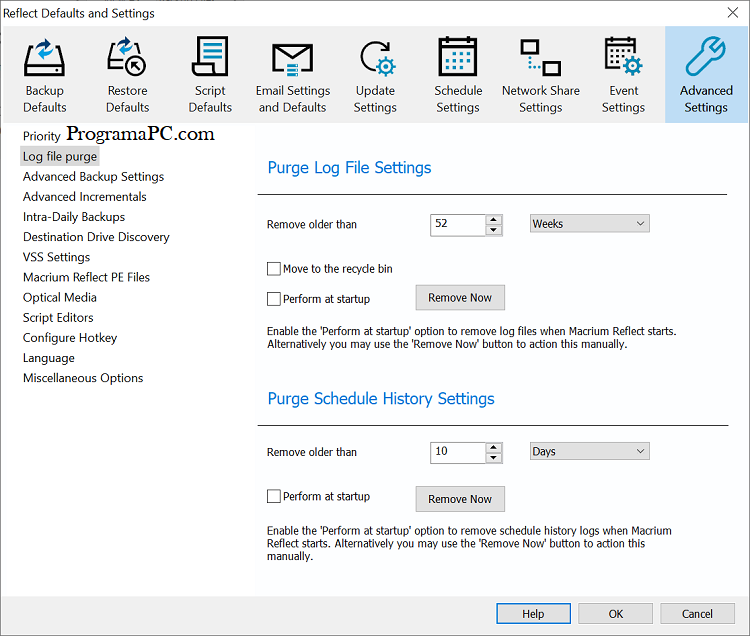Image resolution: width=750 pixels, height=636 pixels.
Task: Open Email Settings and Defaults envelope icon
Action: coord(292,60)
